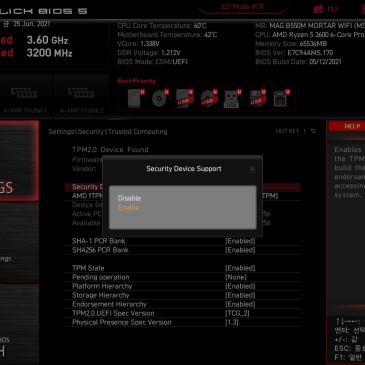Click HOT KEY button
This screenshot has height=365, width=365.
click(287, 131)
